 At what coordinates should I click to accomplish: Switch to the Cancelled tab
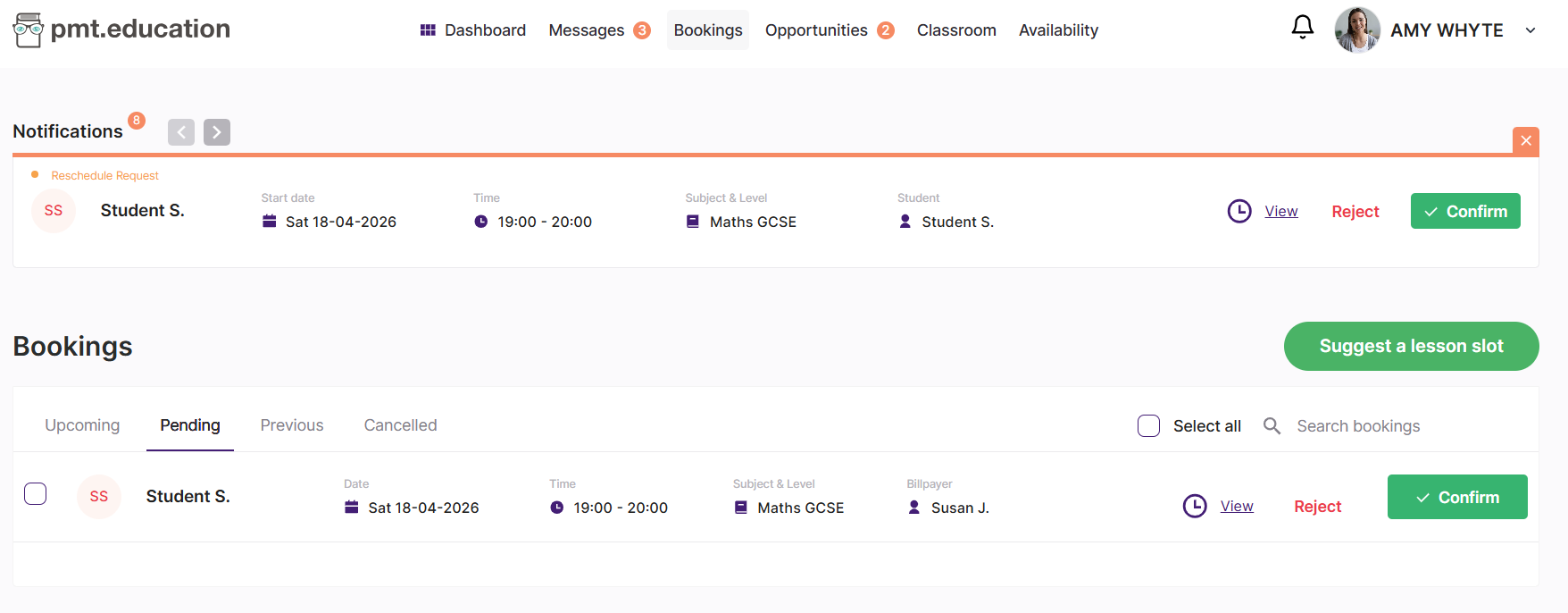(400, 425)
